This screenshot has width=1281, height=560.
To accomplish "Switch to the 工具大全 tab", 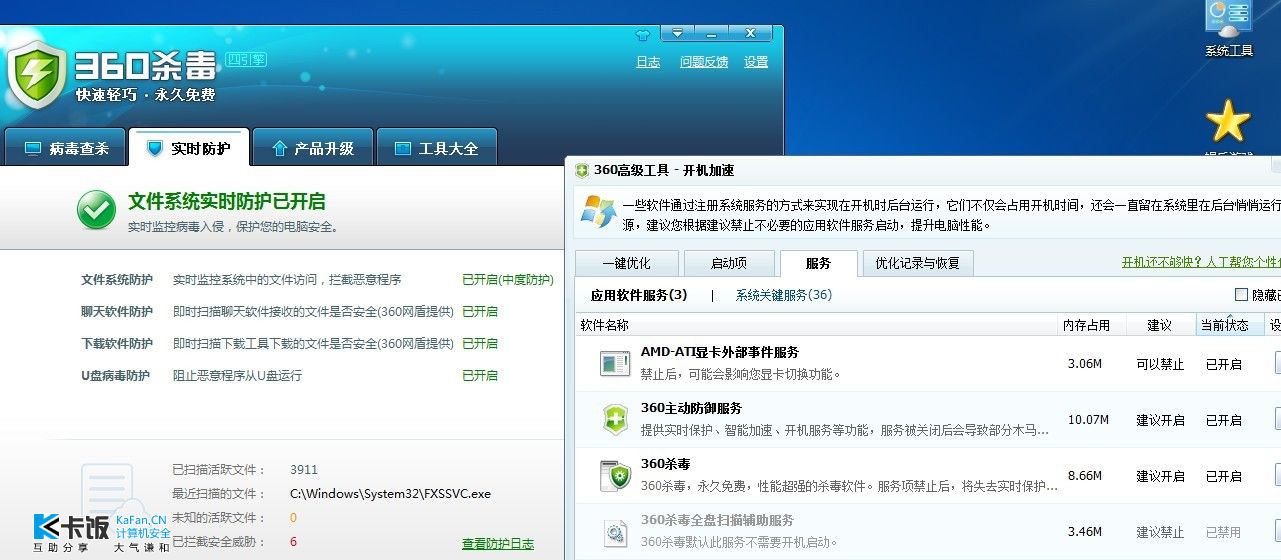I will [x=437, y=148].
